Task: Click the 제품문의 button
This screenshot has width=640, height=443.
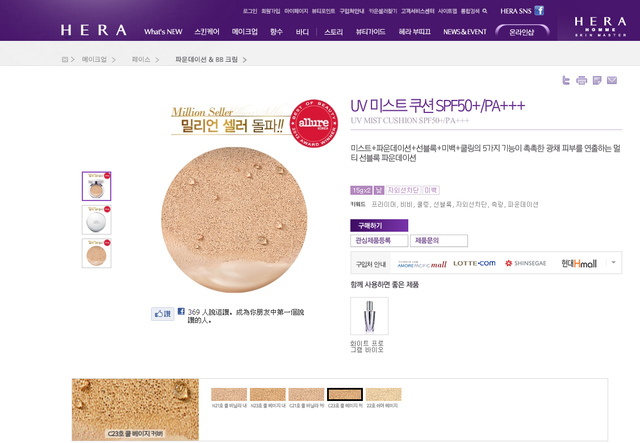Action: click(439, 240)
